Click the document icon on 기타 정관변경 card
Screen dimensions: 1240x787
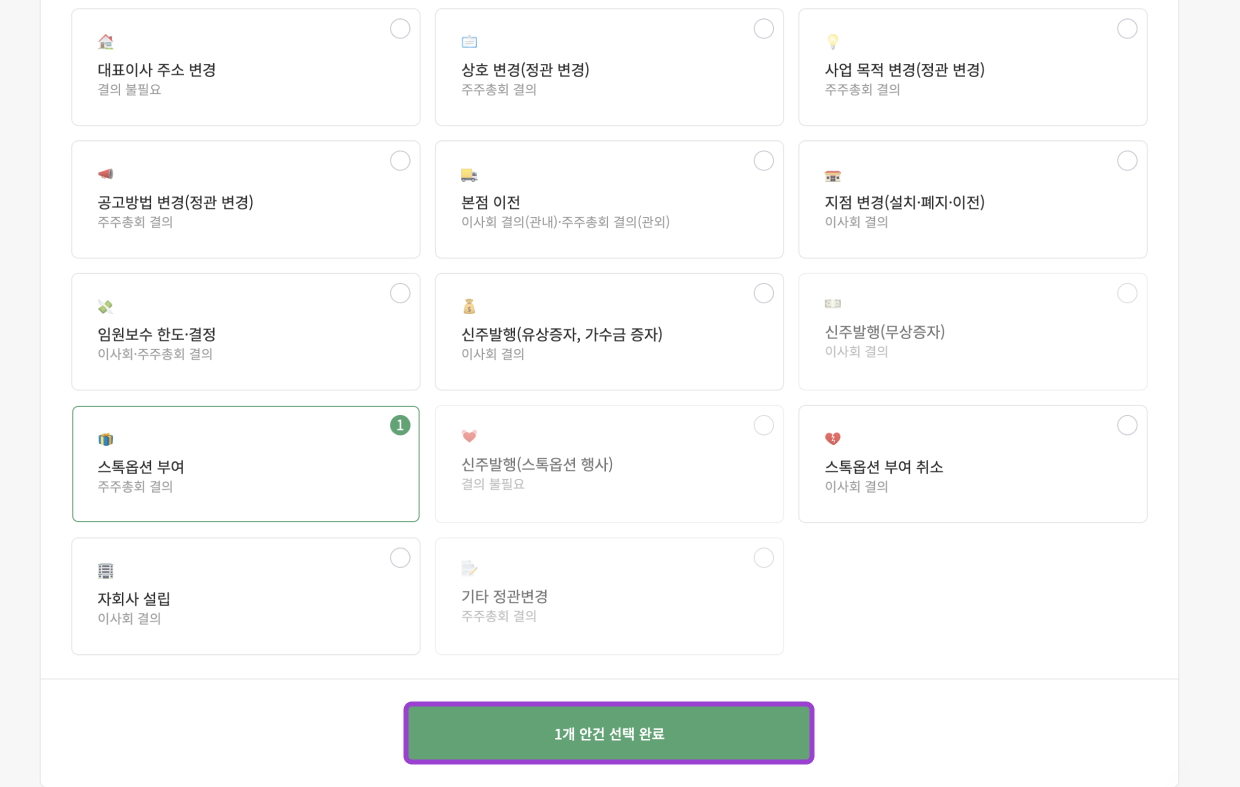[x=469, y=568]
